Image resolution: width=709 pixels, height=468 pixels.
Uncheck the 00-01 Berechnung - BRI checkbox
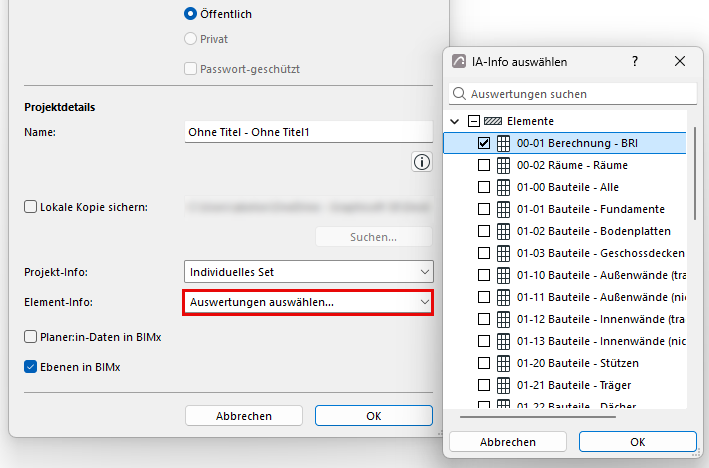click(x=484, y=143)
